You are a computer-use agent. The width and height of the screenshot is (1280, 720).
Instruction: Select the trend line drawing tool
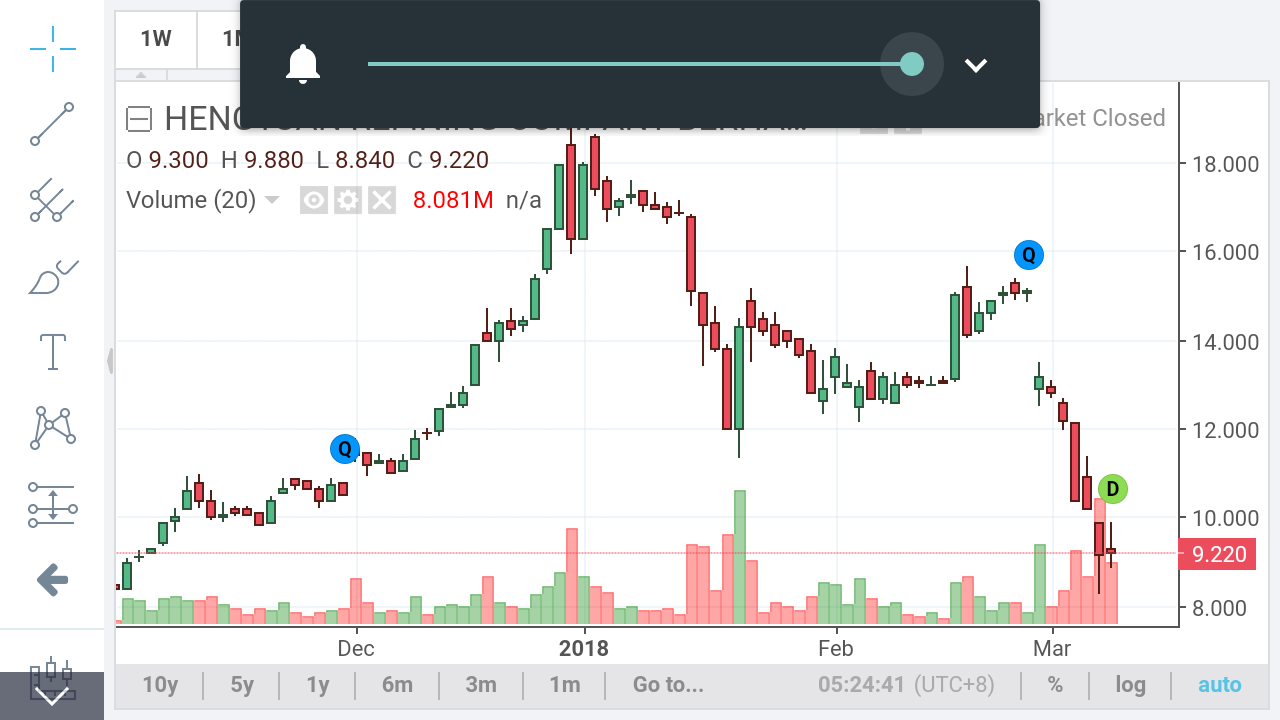click(52, 124)
